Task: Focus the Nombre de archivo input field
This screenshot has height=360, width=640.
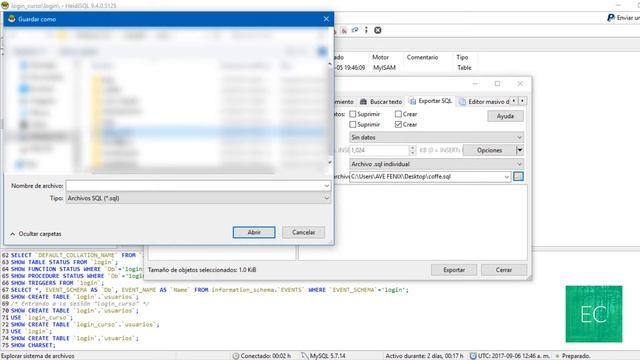Action: (194, 186)
